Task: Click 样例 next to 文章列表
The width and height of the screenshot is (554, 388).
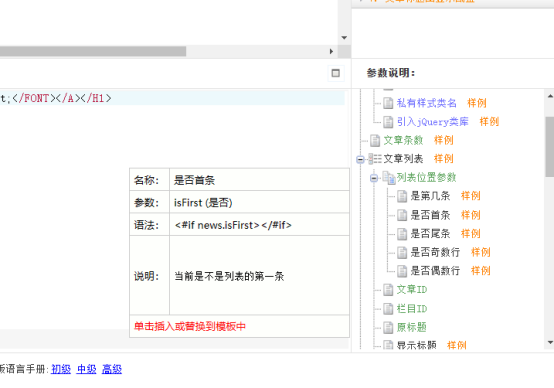Action: (443, 159)
